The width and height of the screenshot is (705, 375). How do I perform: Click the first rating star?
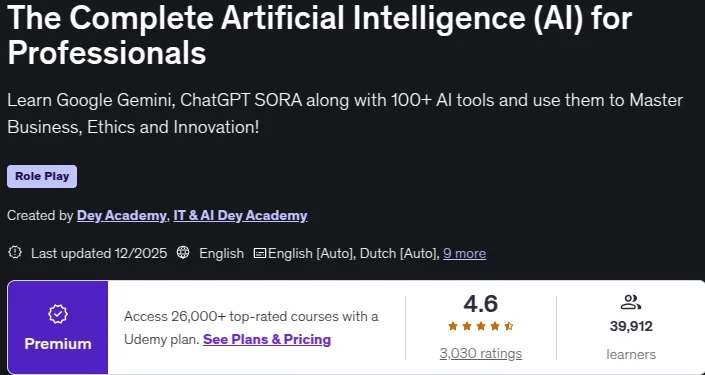tap(453, 326)
